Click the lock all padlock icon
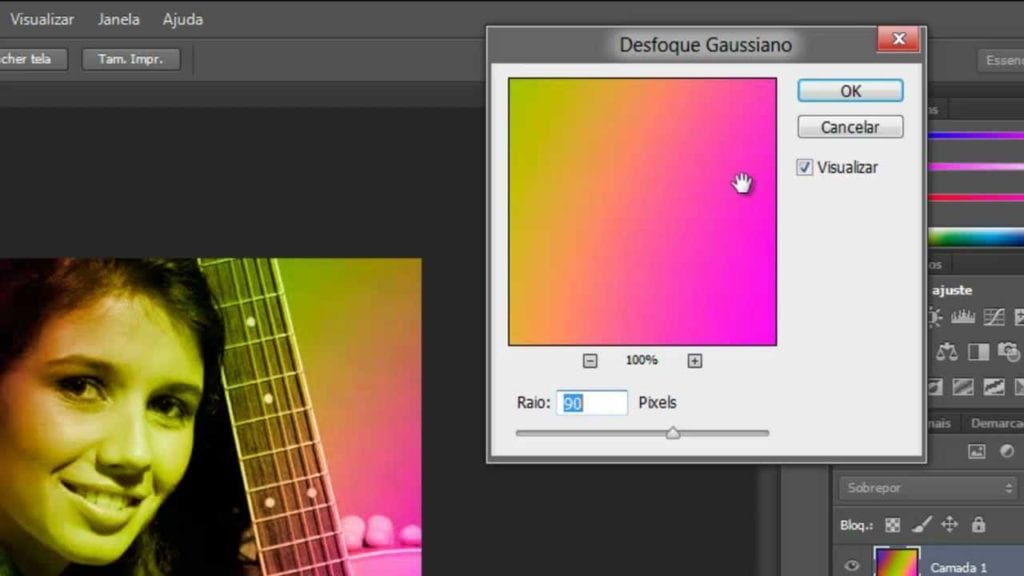Screen dimensions: 1024x576 tap(978, 525)
